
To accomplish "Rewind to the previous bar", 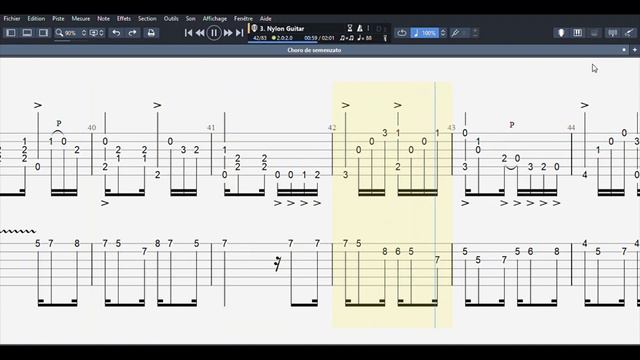I will click(200, 33).
